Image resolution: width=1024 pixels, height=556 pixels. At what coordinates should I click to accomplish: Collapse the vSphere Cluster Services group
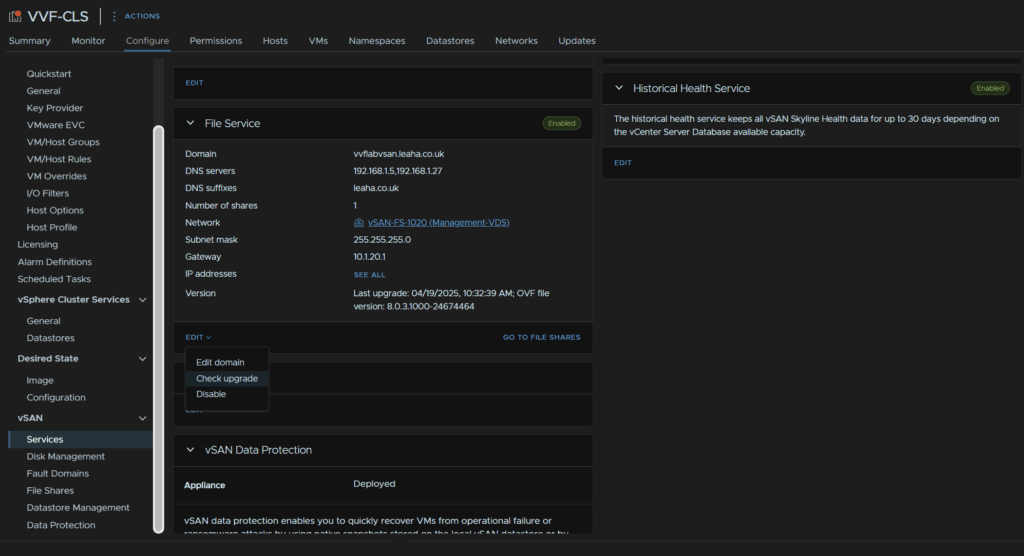pyautogui.click(x=142, y=300)
